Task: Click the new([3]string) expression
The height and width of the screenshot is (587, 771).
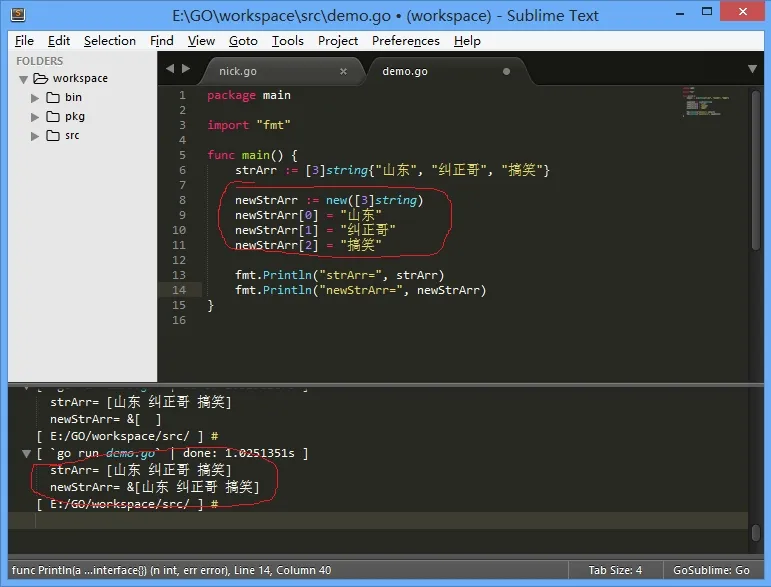Action: (x=374, y=200)
